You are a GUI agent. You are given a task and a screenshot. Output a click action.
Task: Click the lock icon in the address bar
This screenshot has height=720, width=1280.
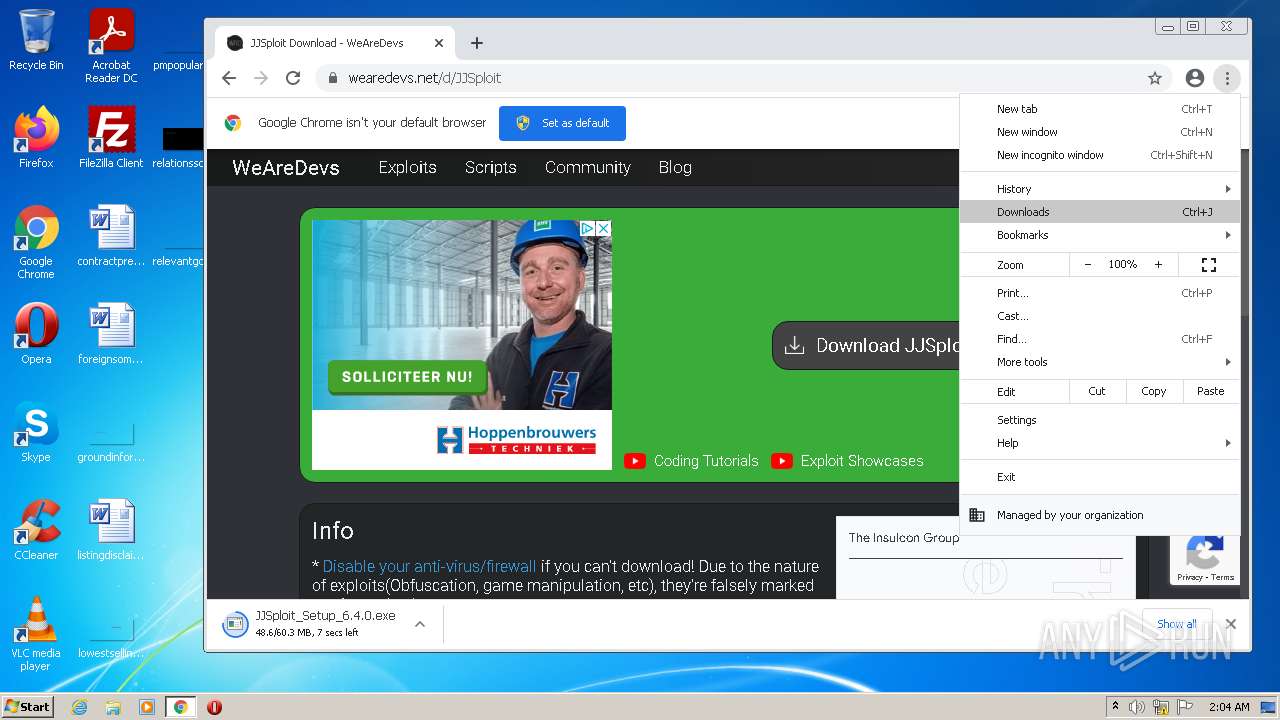pyautogui.click(x=333, y=78)
